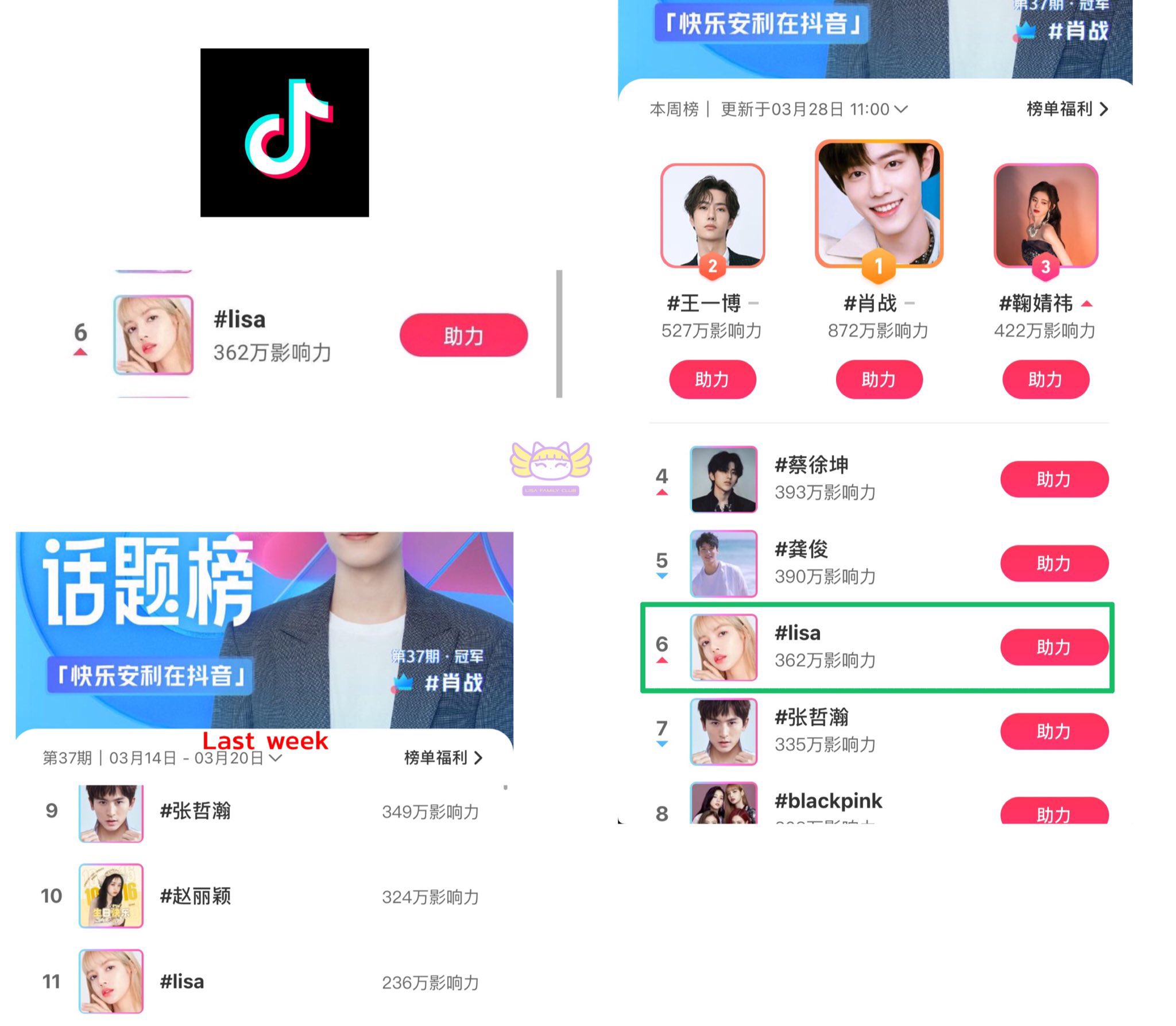The height and width of the screenshot is (1026, 1176).
Task: Click the winged cat fan club logo
Action: click(551, 468)
